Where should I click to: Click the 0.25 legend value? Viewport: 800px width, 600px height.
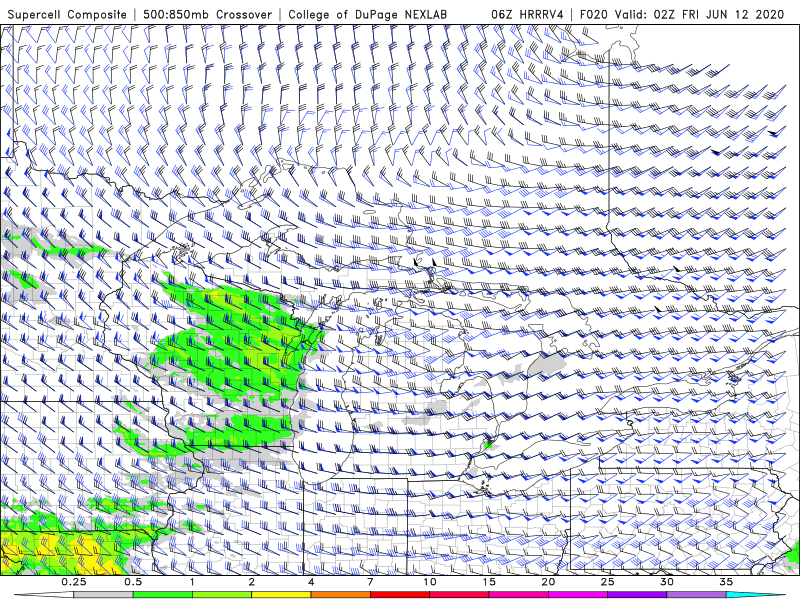[x=74, y=582]
